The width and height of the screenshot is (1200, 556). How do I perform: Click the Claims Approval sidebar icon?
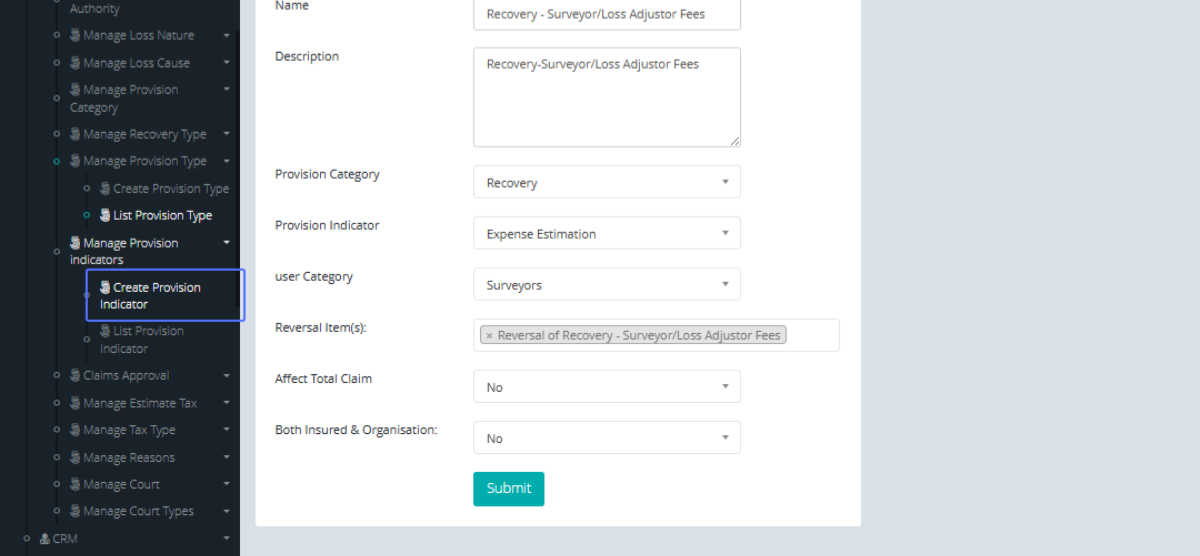coord(75,376)
